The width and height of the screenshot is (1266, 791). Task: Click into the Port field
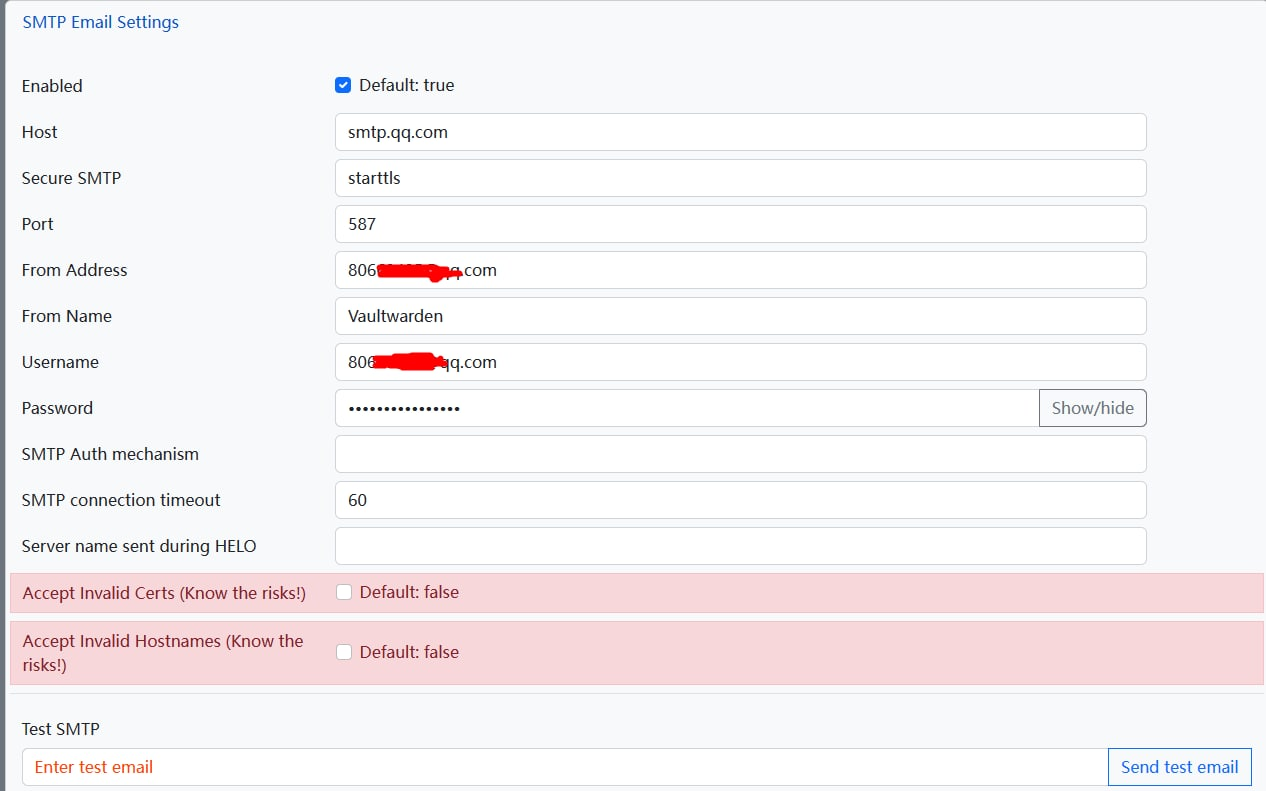click(740, 224)
